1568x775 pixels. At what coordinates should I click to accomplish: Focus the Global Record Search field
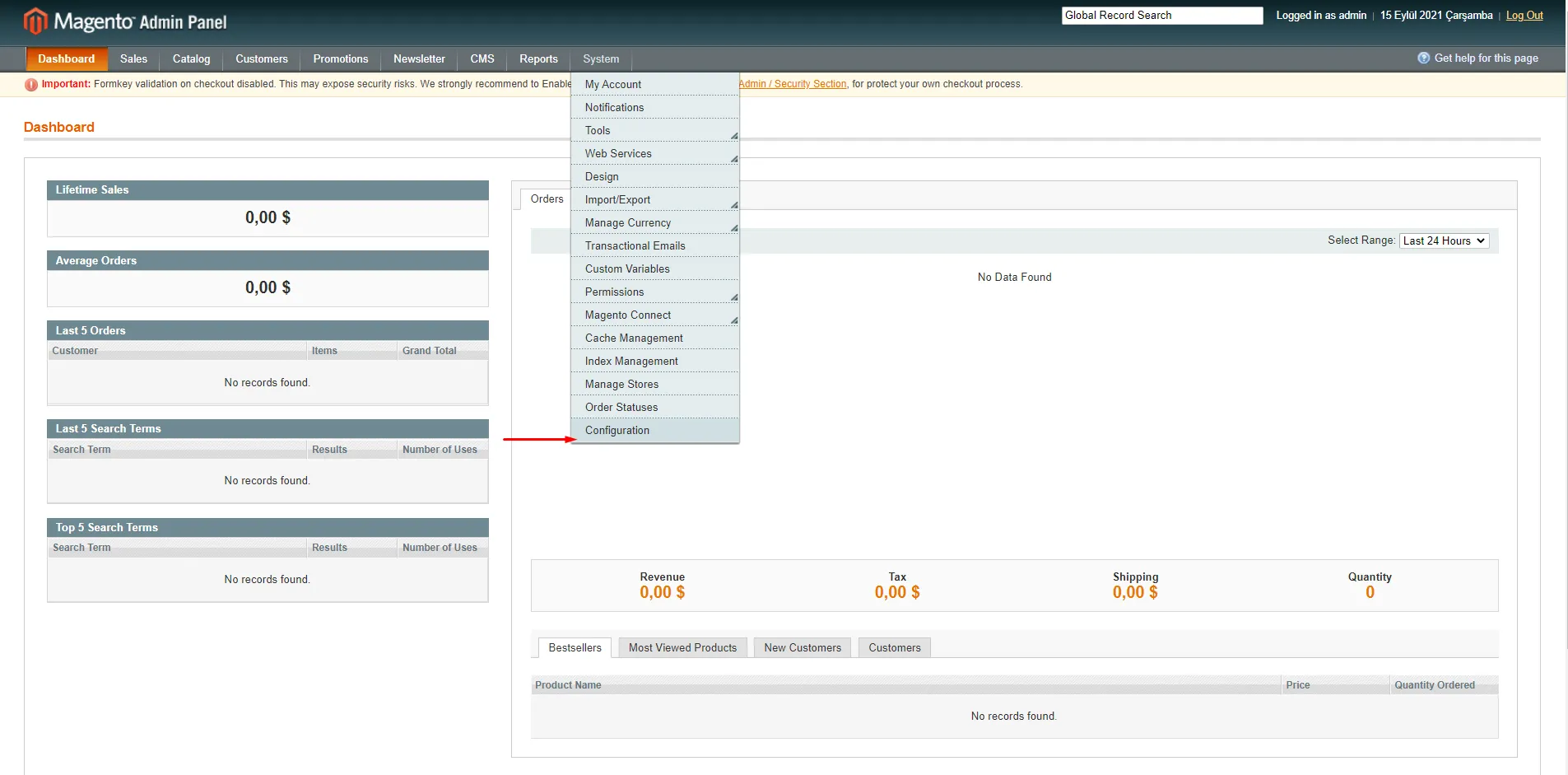pos(1161,16)
